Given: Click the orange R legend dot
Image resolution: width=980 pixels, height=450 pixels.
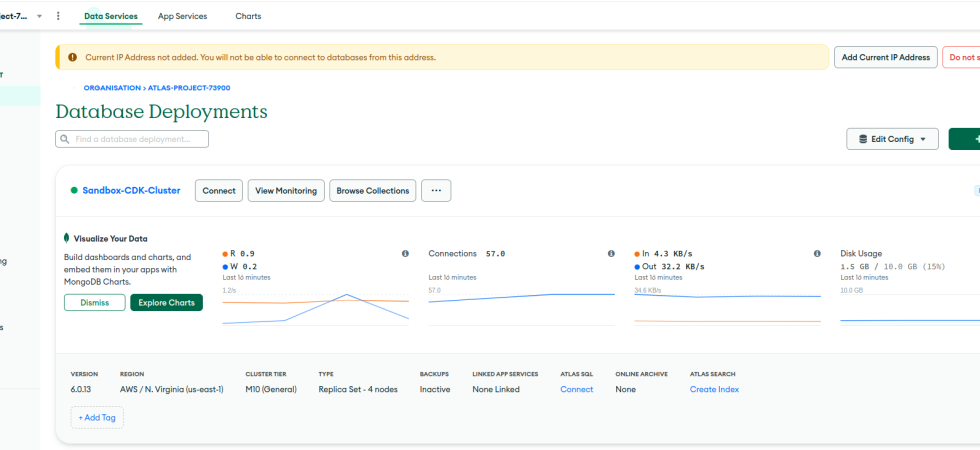Looking at the screenshot, I should [225, 254].
